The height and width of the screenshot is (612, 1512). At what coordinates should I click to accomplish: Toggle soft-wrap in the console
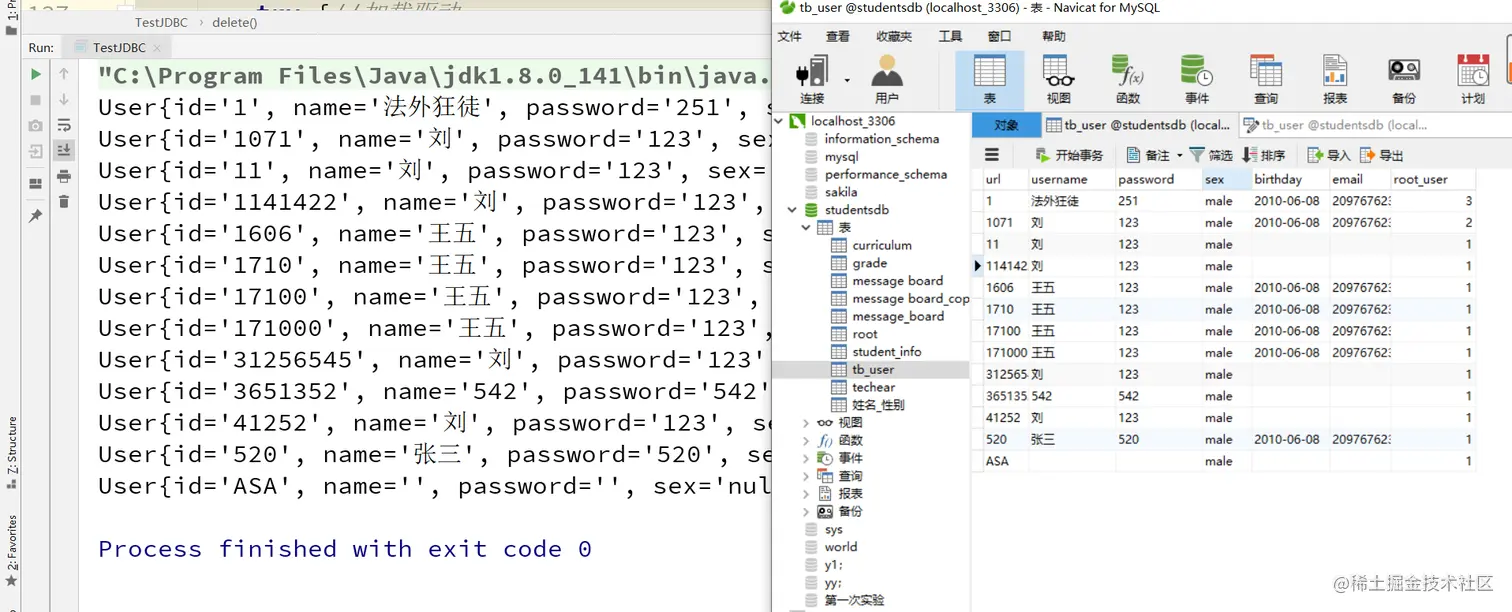tap(64, 126)
